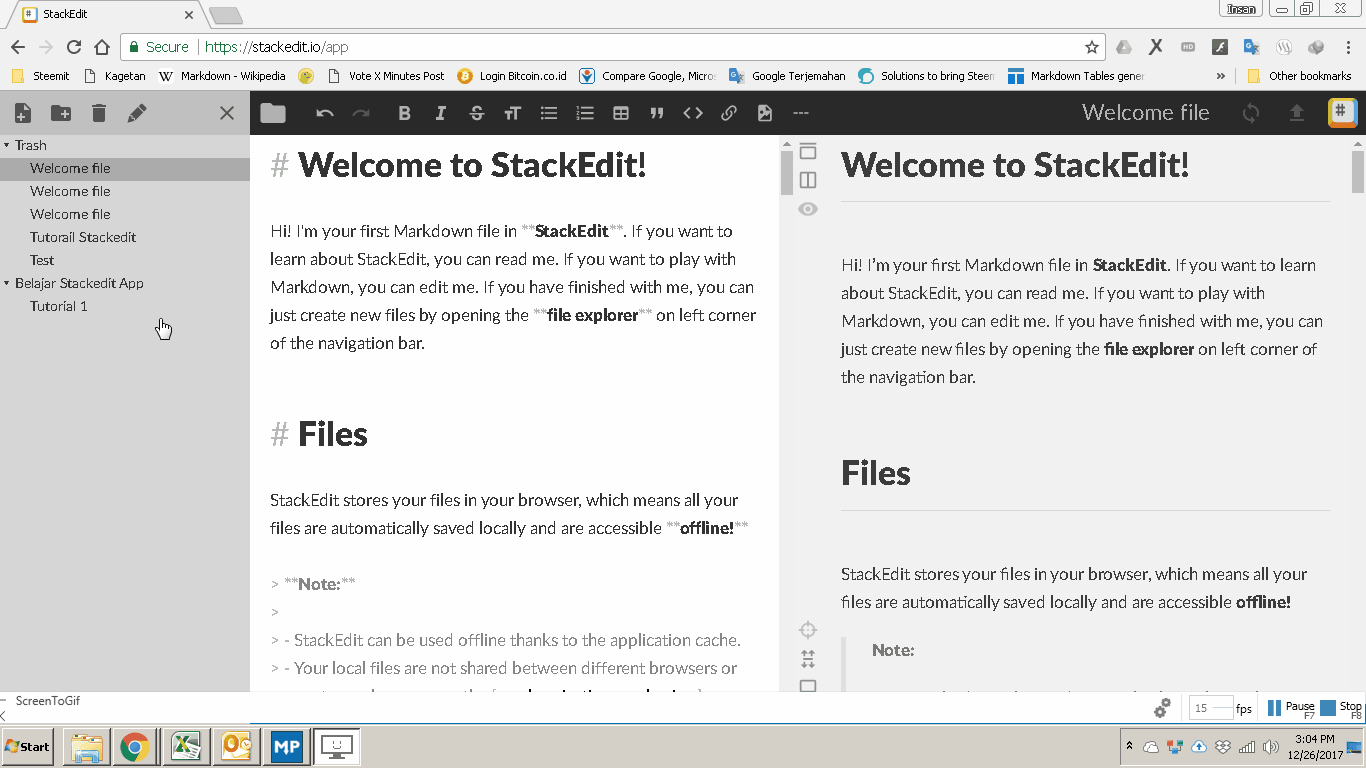
Task: Insert an unordered bullet list
Action: click(x=549, y=113)
